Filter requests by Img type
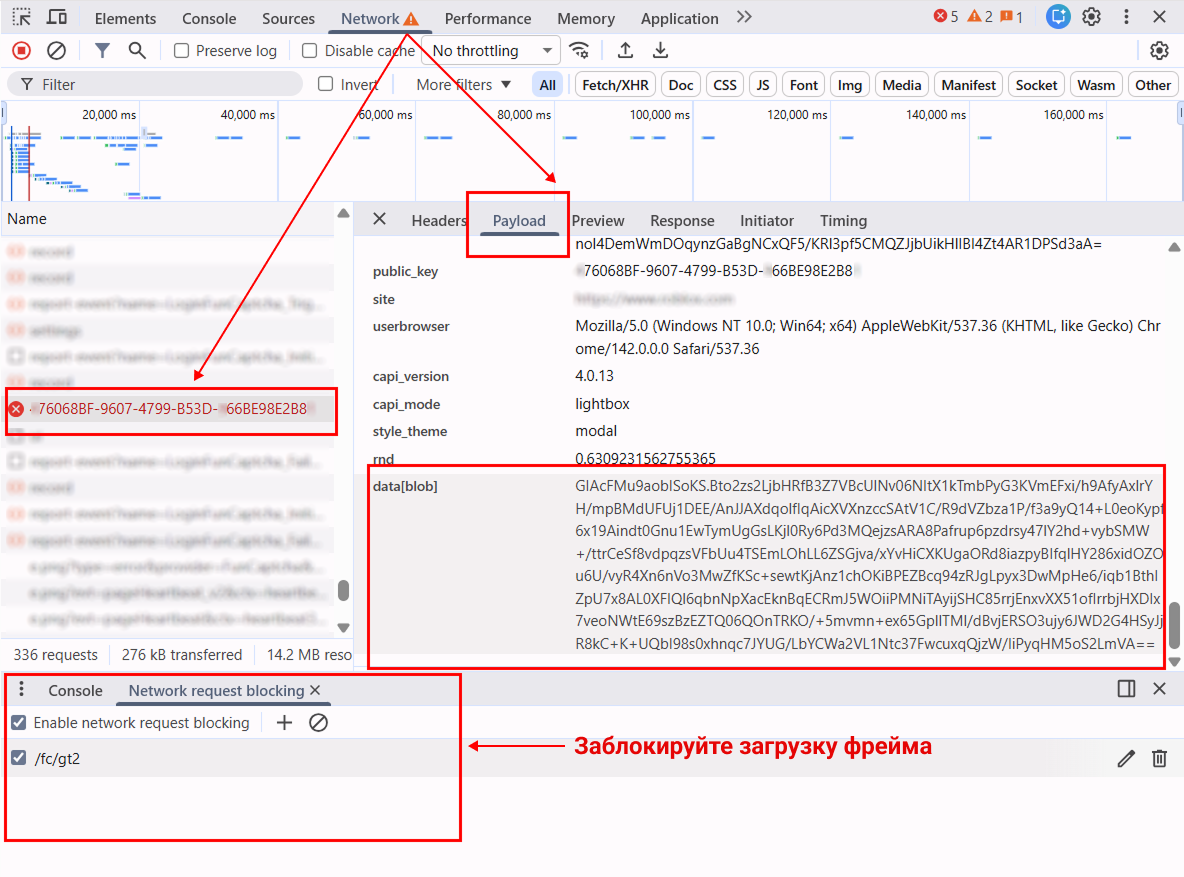 850,85
